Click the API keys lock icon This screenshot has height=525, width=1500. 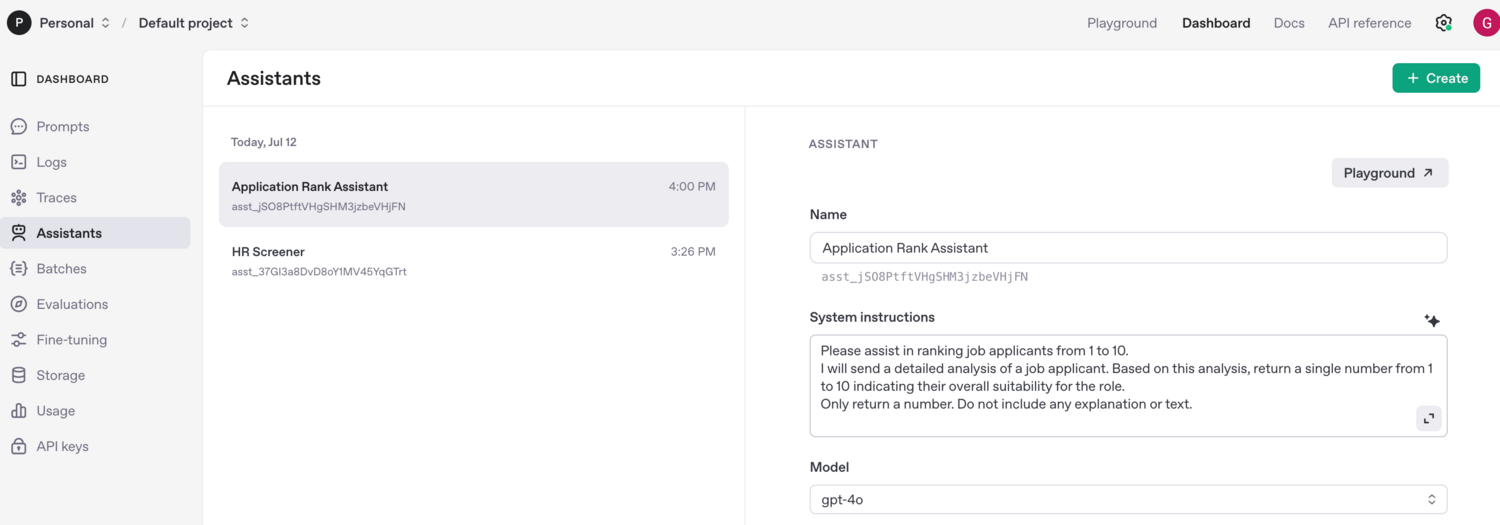tap(18, 446)
